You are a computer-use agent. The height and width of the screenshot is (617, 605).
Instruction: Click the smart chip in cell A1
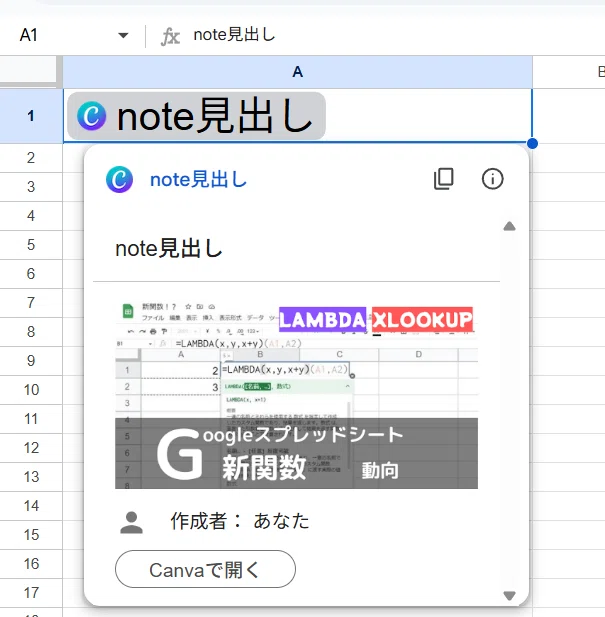tap(196, 116)
